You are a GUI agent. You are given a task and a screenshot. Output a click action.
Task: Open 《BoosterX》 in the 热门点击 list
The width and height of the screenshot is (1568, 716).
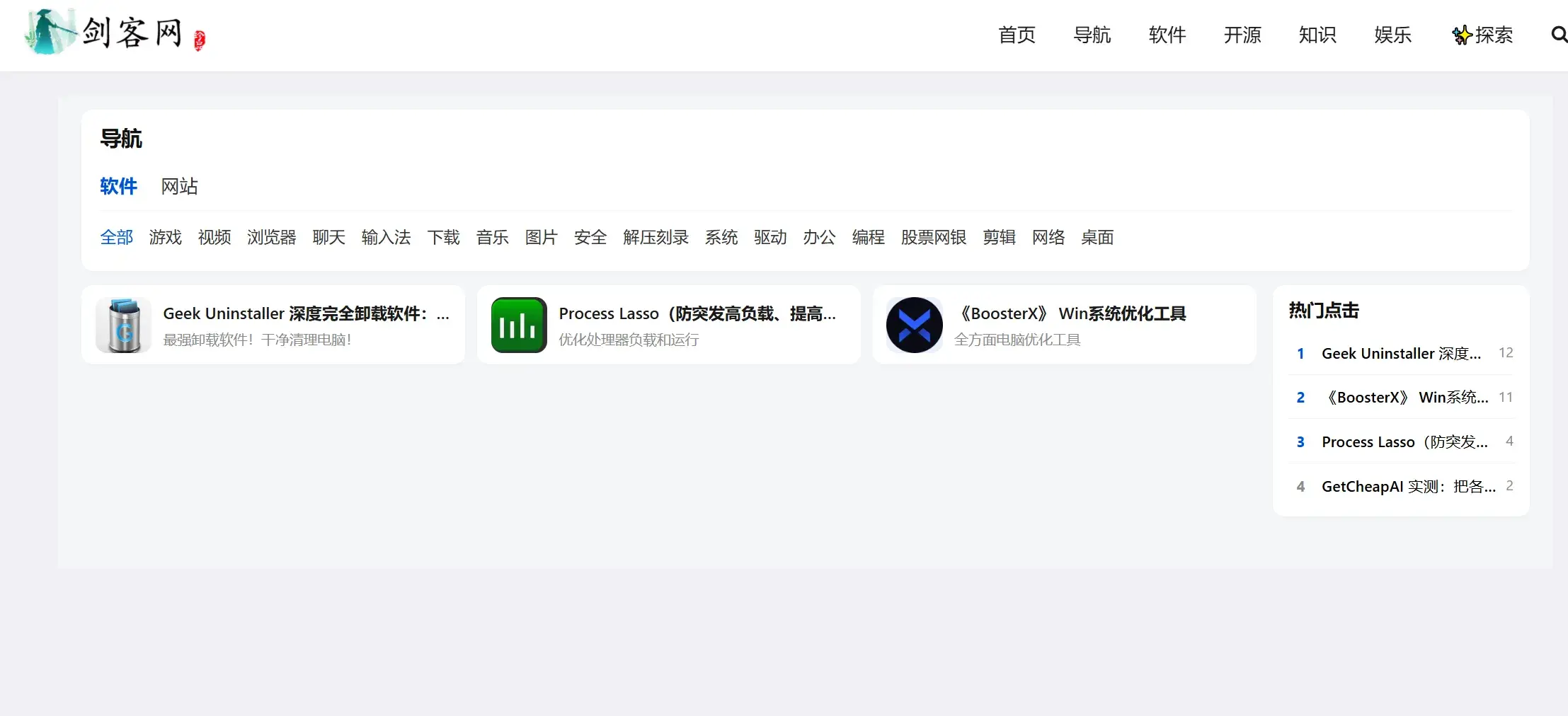(x=1405, y=397)
